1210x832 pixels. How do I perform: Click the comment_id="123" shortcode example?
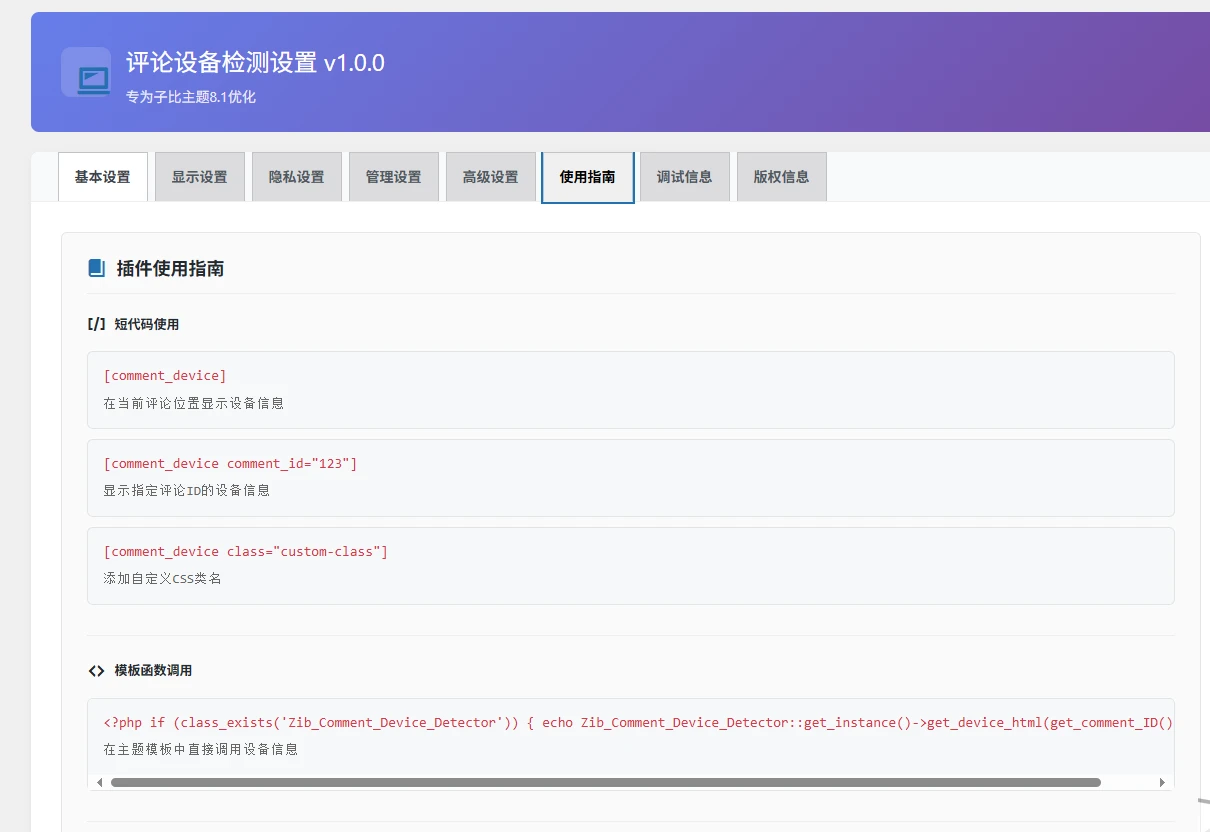click(230, 464)
